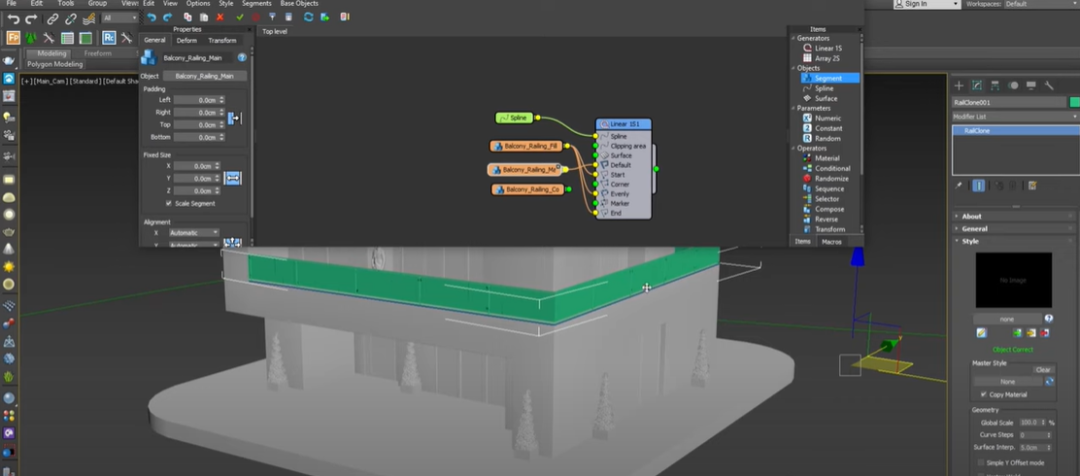Viewport: 1080px width, 476px height.
Task: Open the Modify panel tab icon
Action: pyautogui.click(x=977, y=85)
